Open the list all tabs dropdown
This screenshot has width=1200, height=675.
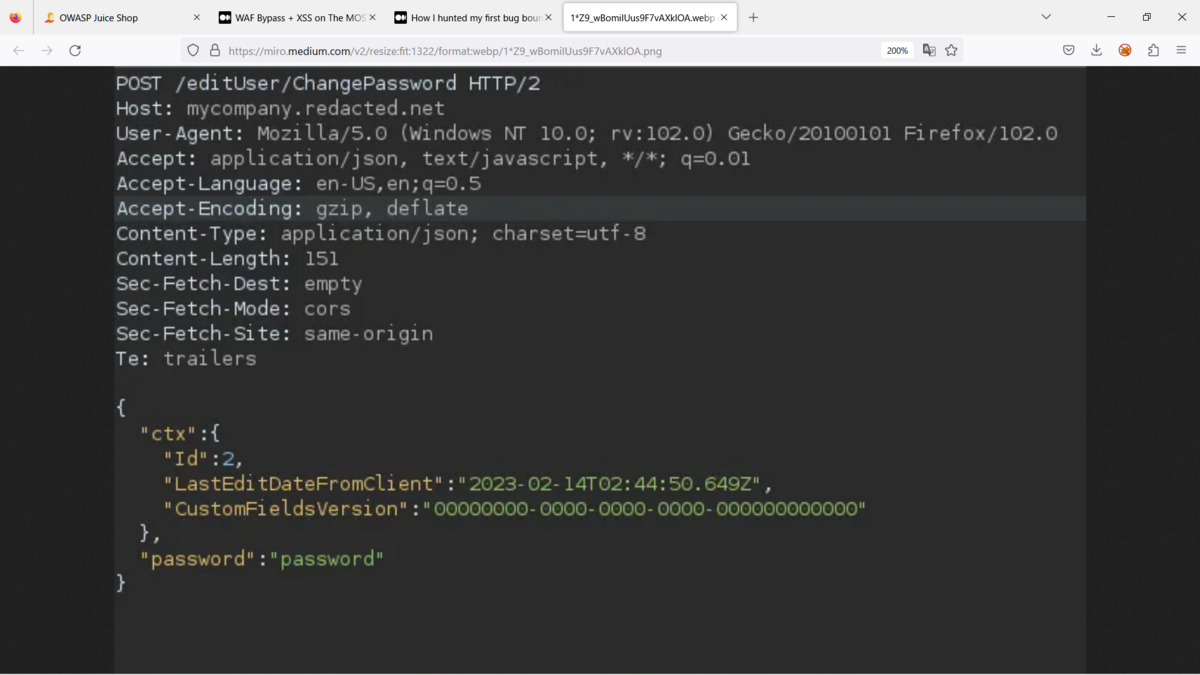tap(1046, 17)
